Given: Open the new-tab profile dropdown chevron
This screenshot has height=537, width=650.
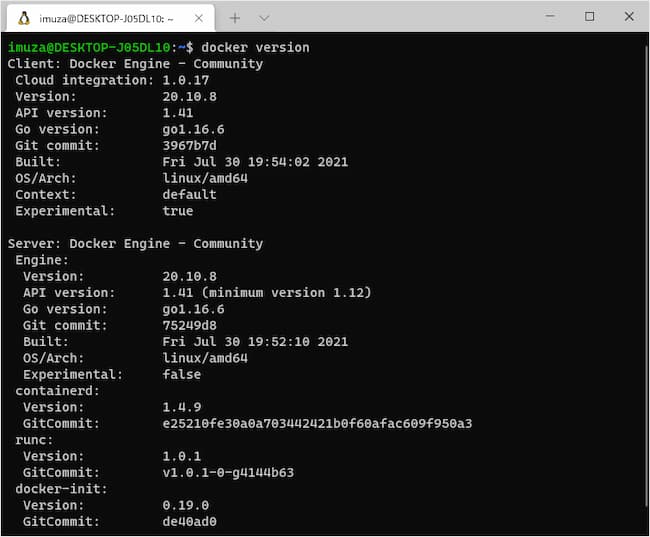Looking at the screenshot, I should coord(264,18).
